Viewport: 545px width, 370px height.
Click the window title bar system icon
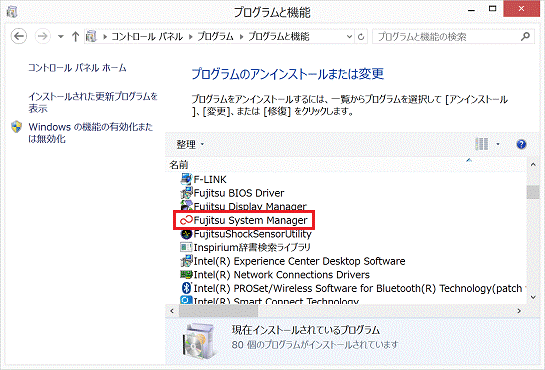click(11, 12)
